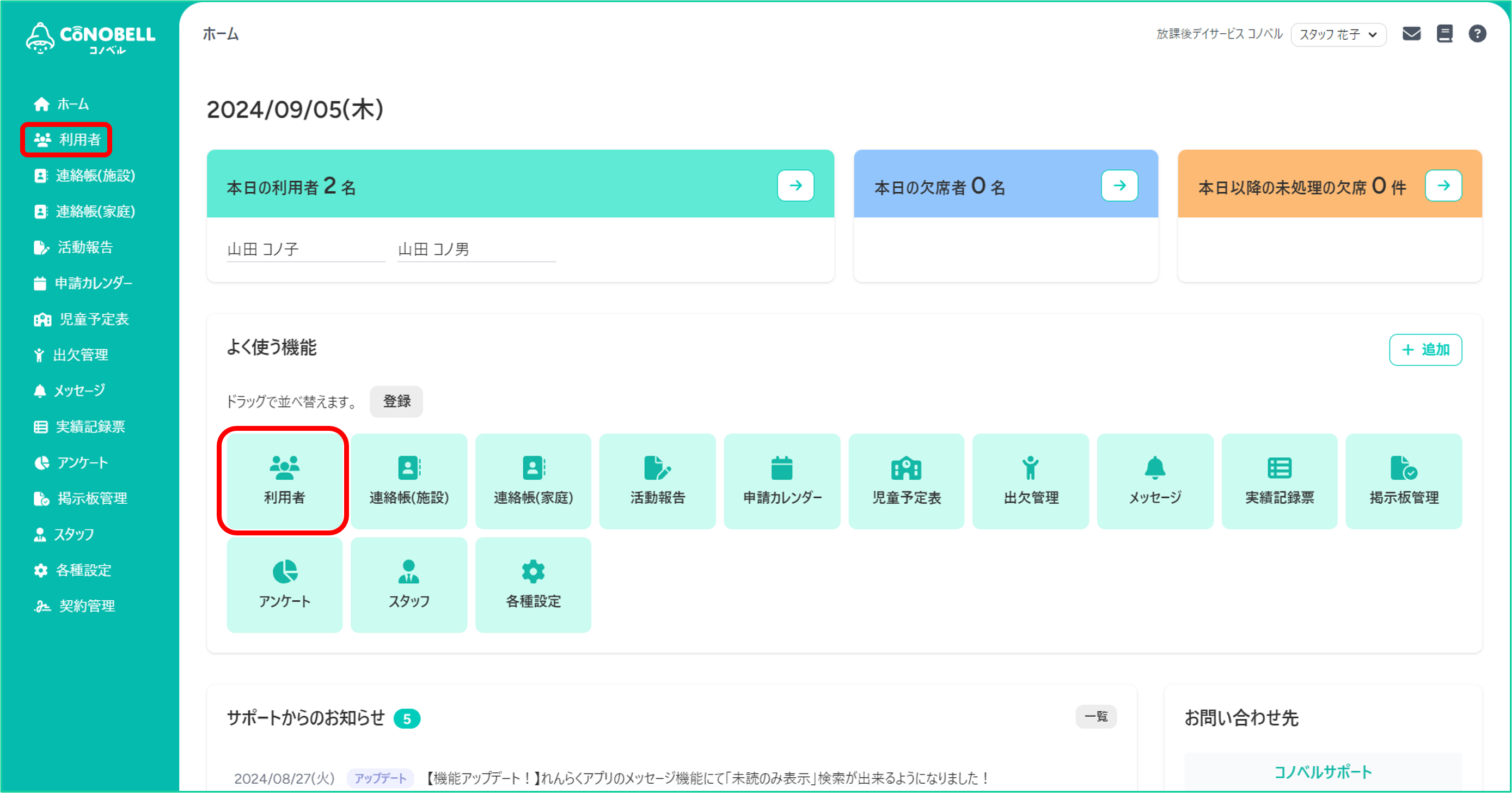Open the アンケート pie chart tile

(x=285, y=584)
